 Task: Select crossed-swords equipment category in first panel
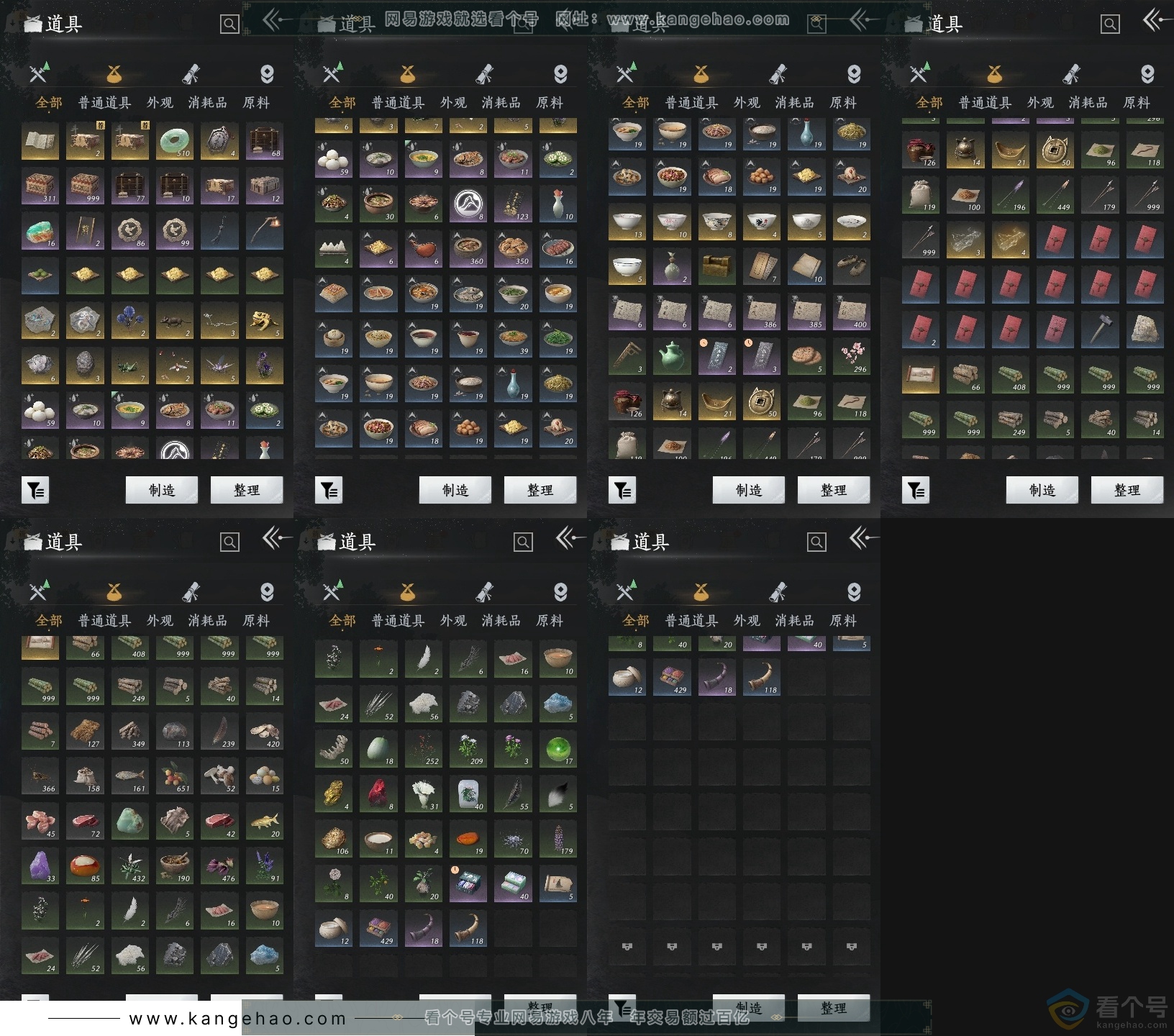[x=39, y=73]
